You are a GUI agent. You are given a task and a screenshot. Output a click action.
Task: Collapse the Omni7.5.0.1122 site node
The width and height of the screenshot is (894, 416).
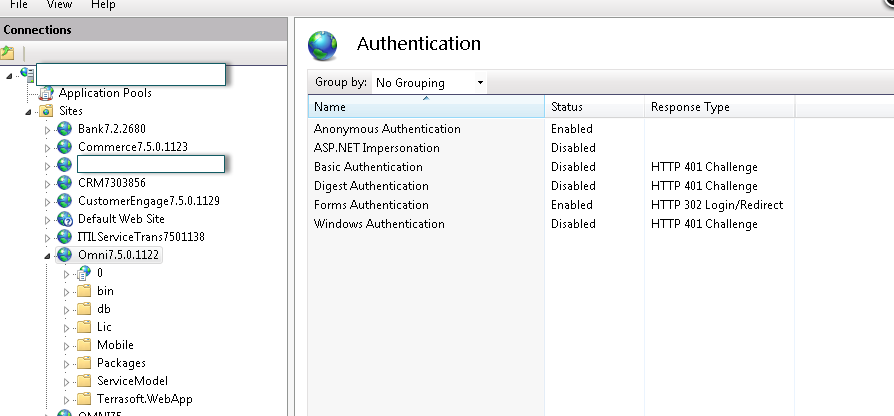coord(47,256)
